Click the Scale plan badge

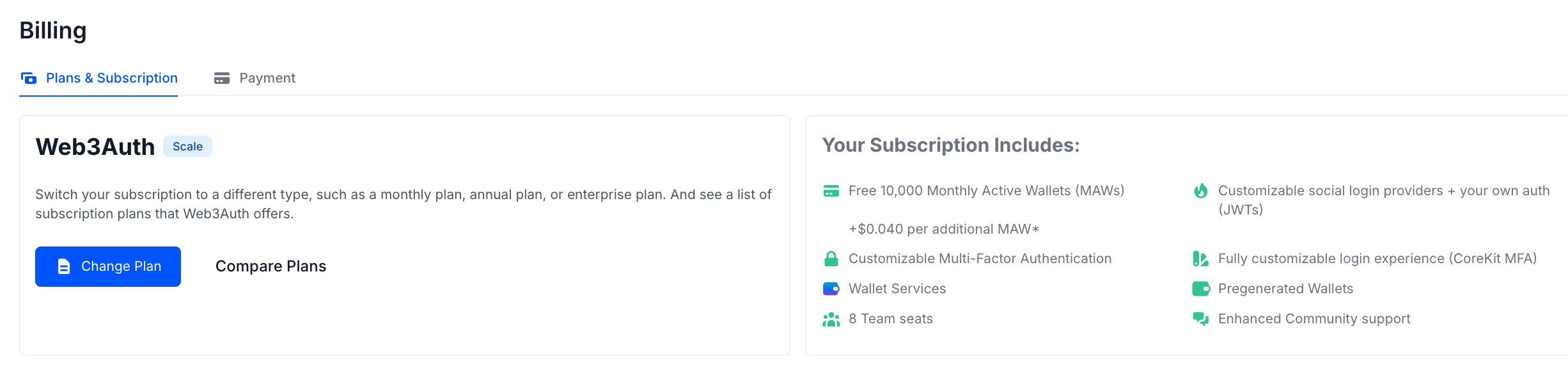[x=187, y=147]
